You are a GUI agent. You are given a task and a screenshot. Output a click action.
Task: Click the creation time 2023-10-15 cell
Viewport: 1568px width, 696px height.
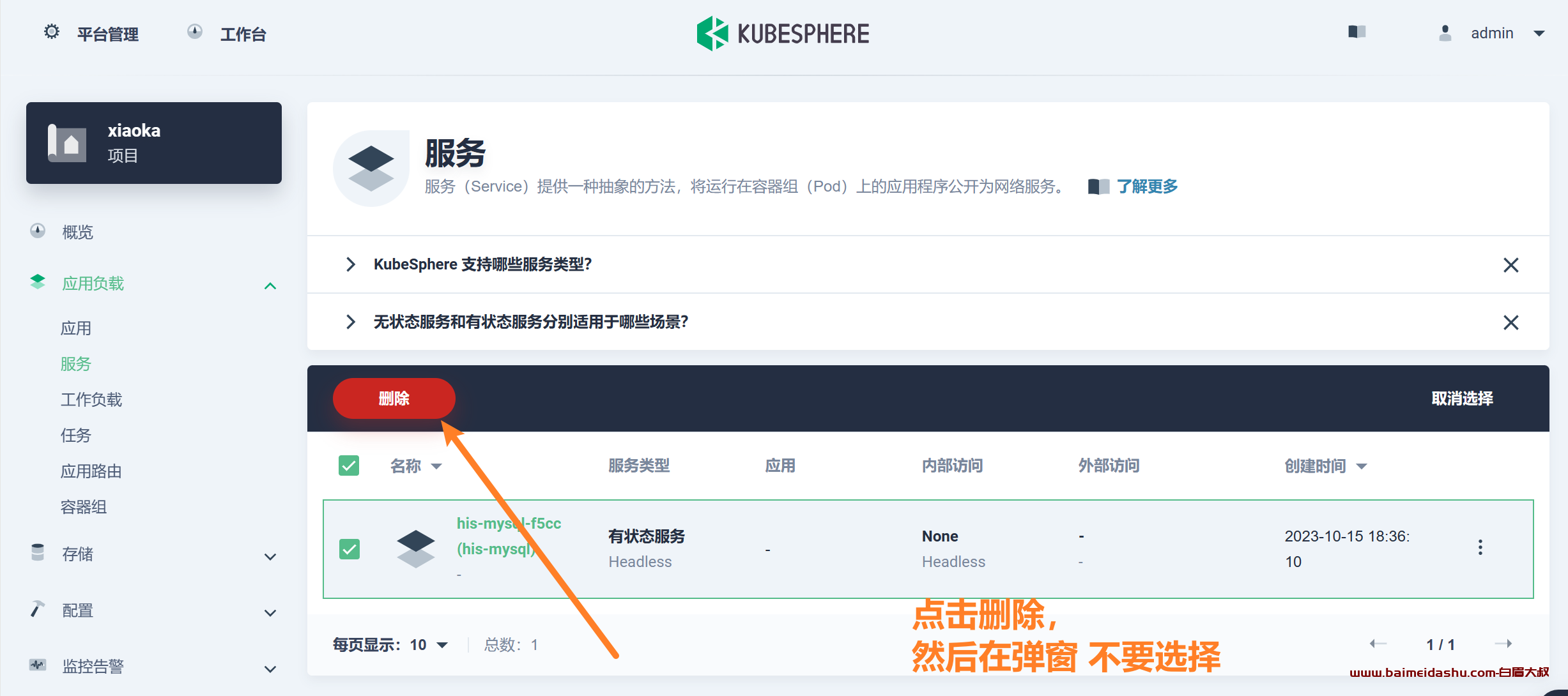click(1348, 549)
